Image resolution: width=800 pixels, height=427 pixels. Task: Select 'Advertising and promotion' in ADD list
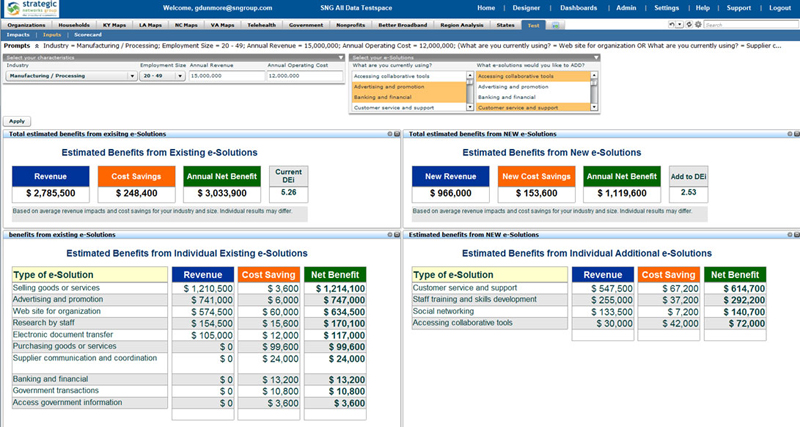(533, 87)
